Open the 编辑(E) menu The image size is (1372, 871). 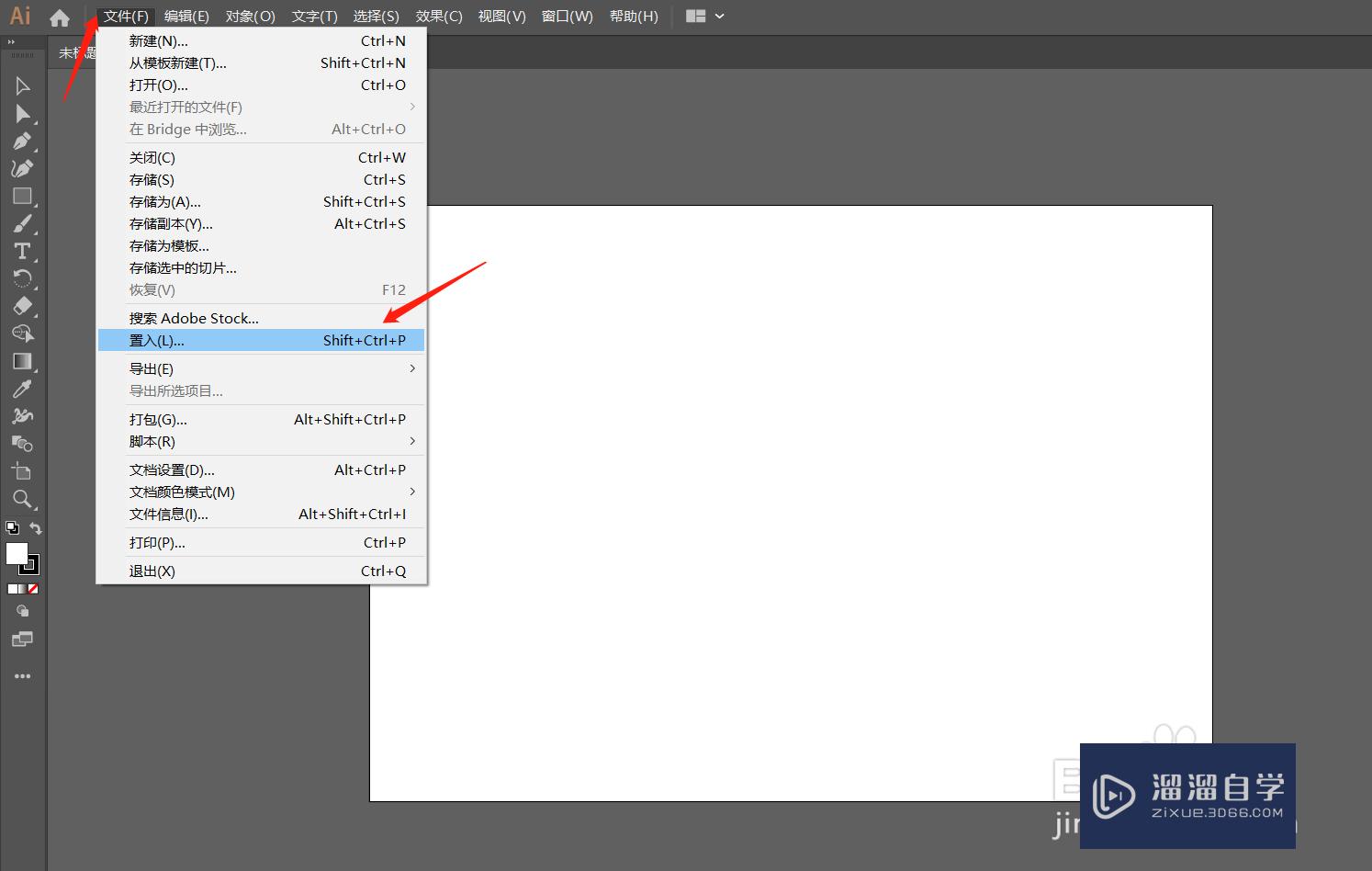pos(186,17)
